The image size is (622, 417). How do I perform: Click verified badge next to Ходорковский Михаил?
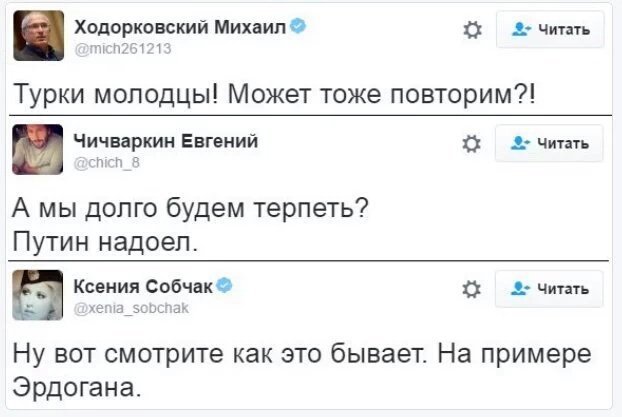[298, 26]
